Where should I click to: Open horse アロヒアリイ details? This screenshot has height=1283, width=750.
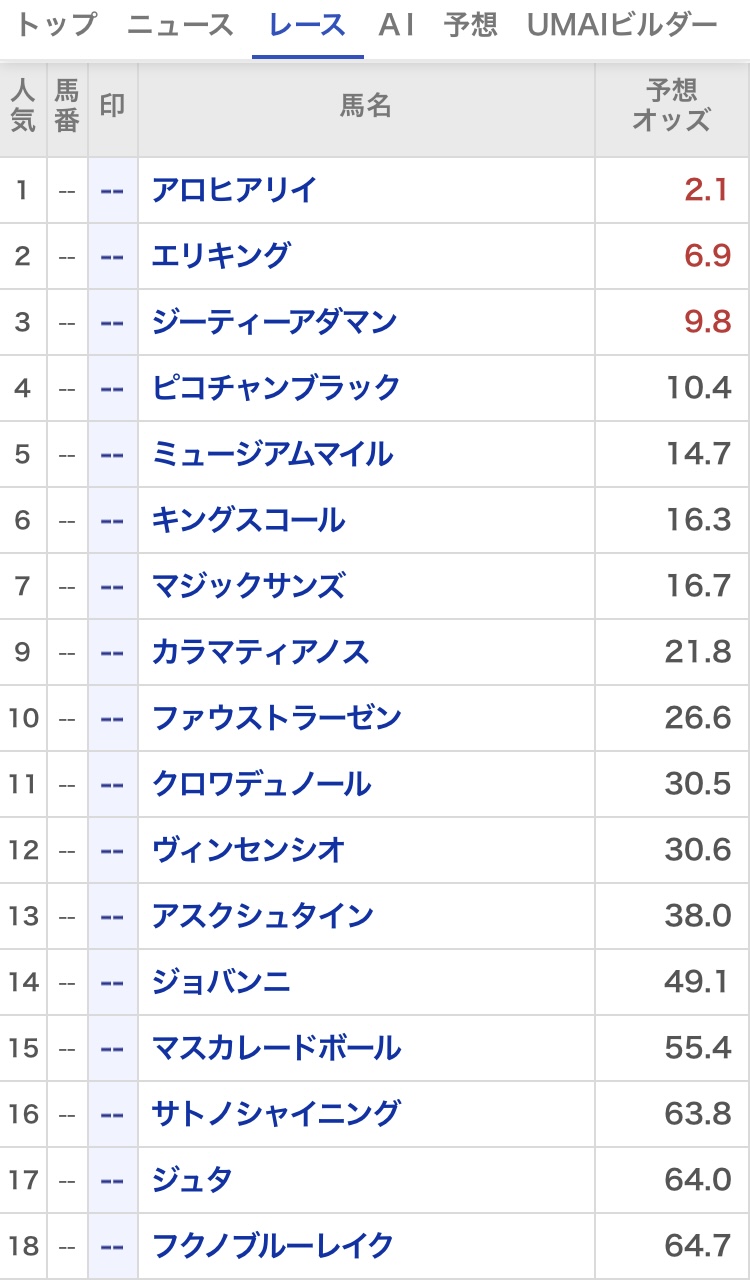234,189
